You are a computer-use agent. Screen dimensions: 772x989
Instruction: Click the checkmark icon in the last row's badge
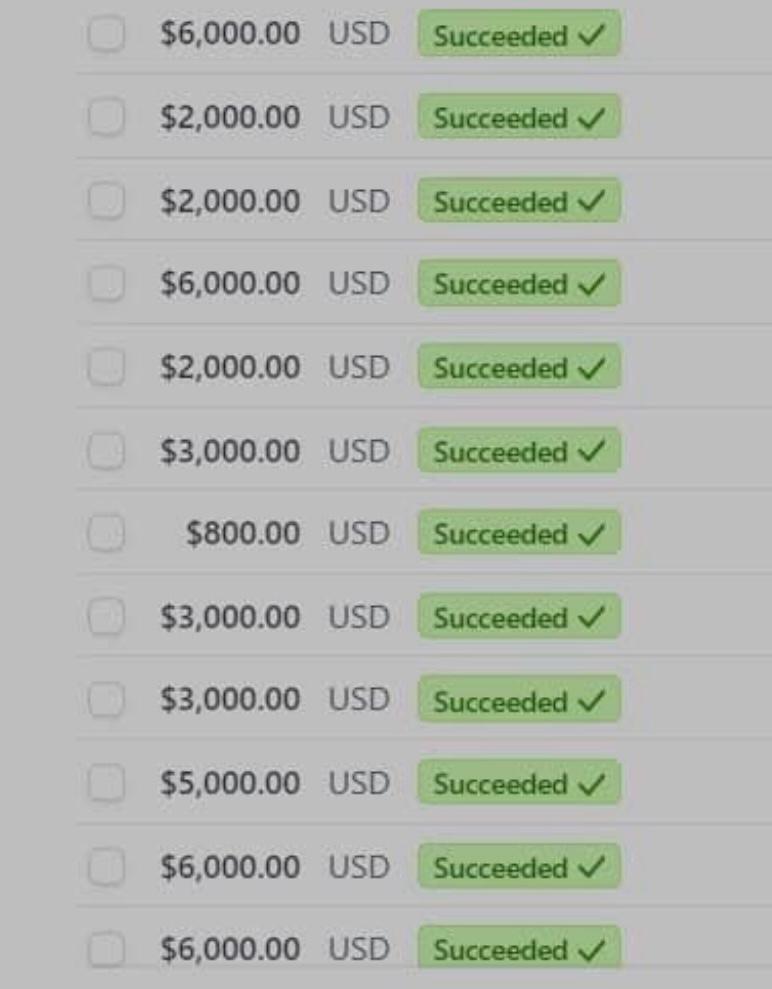591,949
